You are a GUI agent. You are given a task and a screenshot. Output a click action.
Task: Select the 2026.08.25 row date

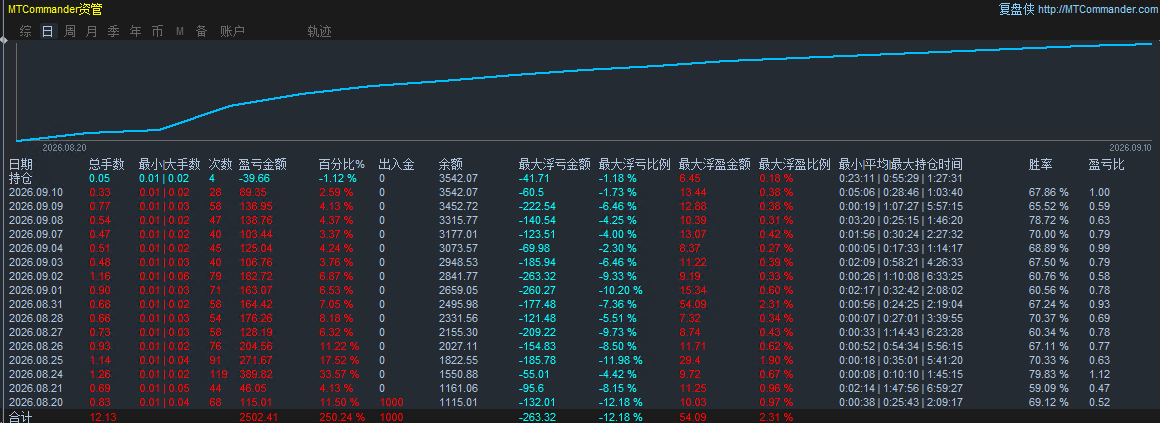point(35,360)
